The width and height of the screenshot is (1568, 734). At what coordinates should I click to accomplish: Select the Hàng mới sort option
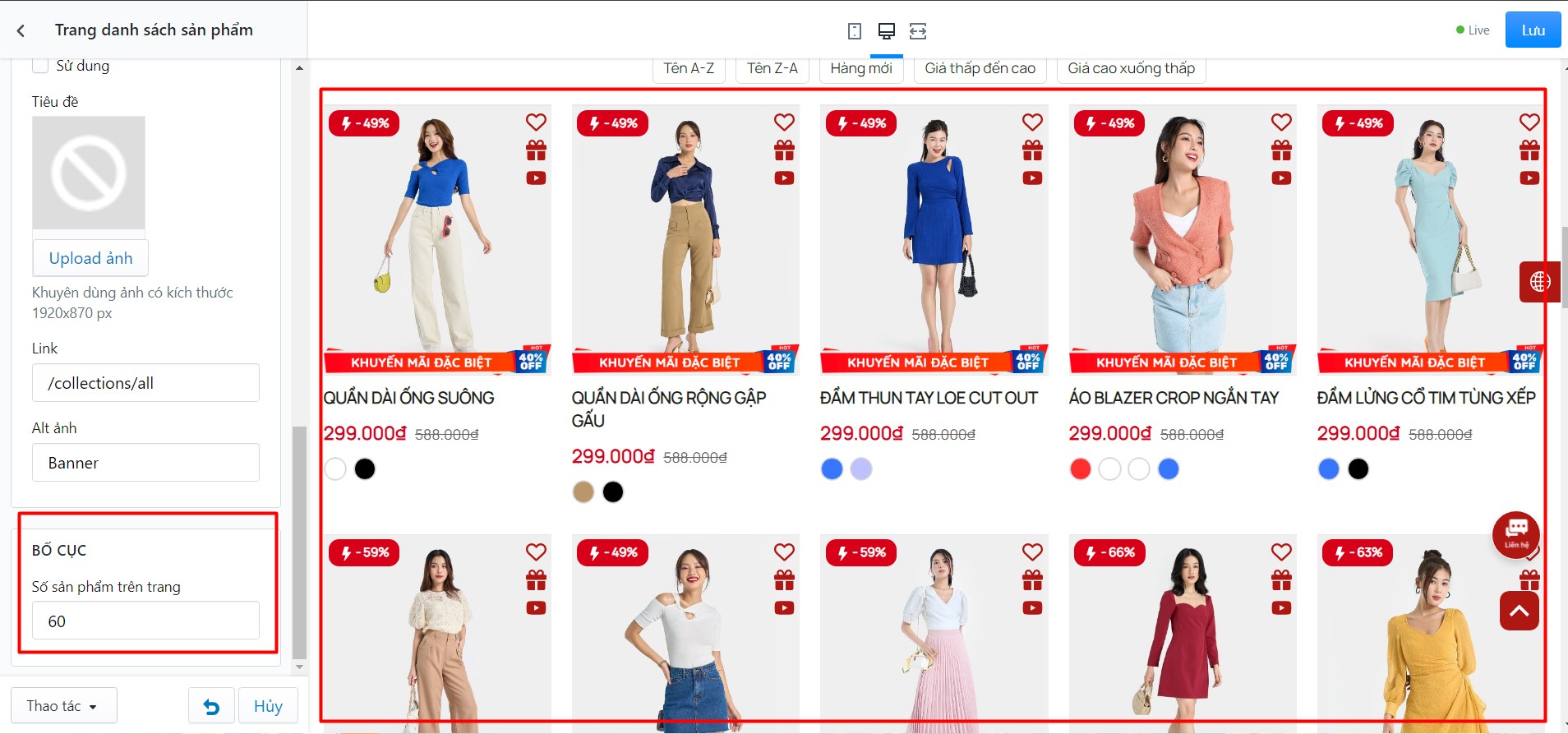pyautogui.click(x=861, y=69)
